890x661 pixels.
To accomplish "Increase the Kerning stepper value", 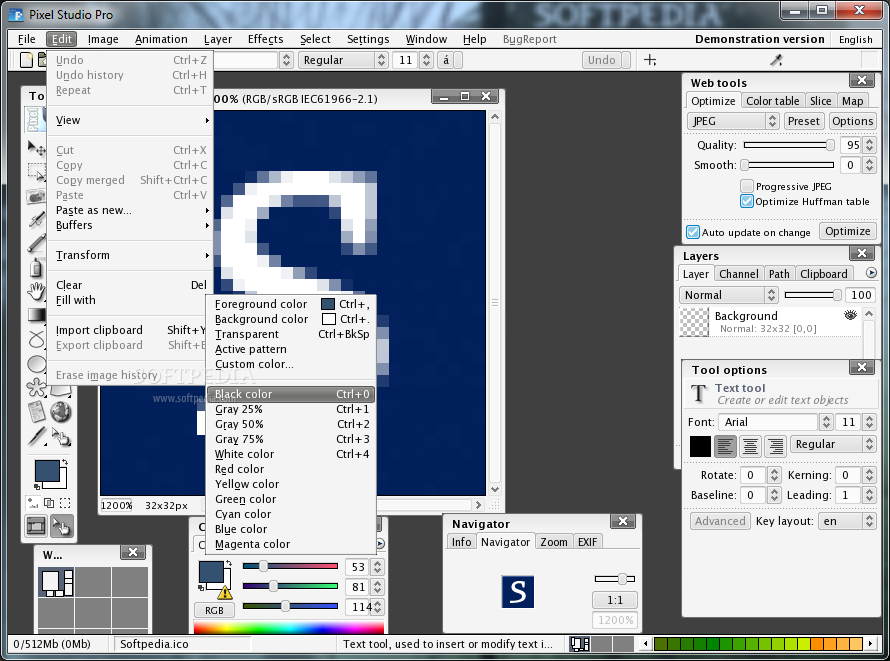I will pos(869,471).
